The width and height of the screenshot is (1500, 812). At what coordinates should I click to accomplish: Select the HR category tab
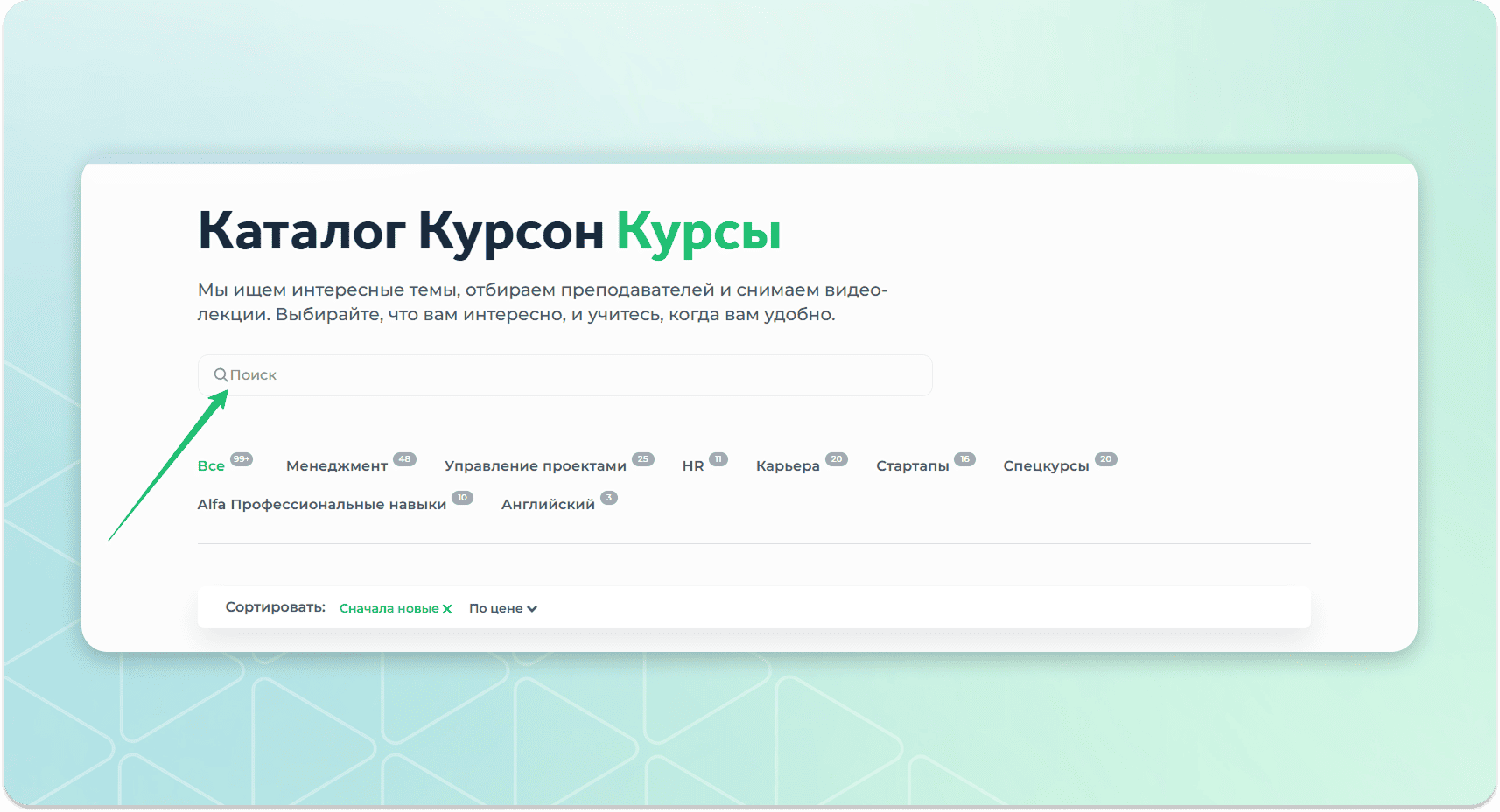tap(693, 465)
